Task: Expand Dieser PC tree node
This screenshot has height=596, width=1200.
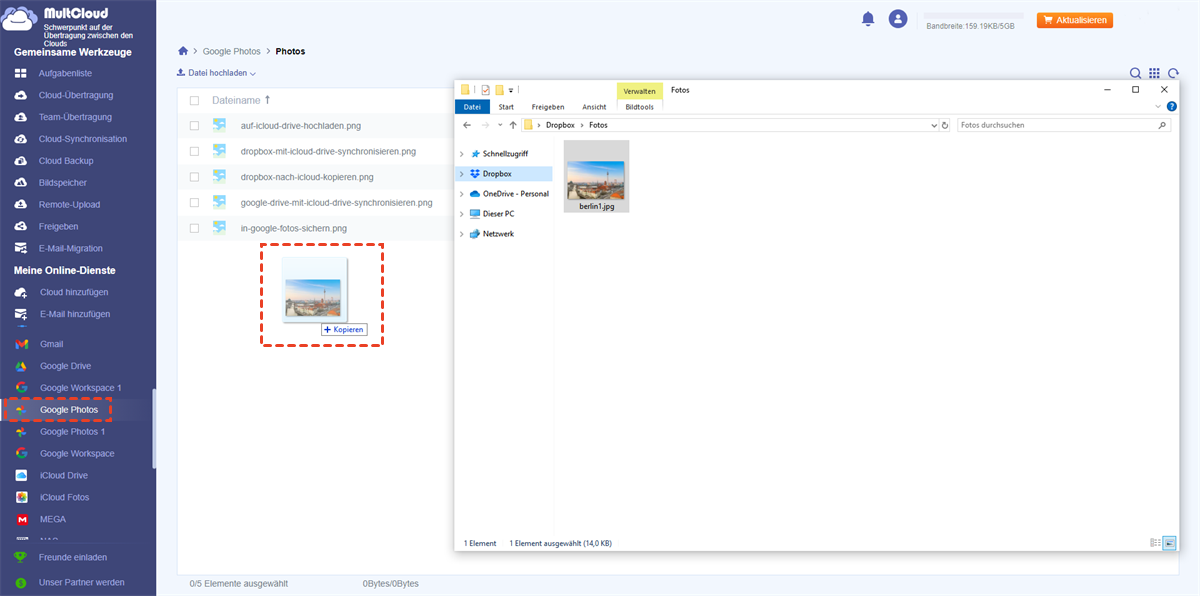Action: (461, 214)
